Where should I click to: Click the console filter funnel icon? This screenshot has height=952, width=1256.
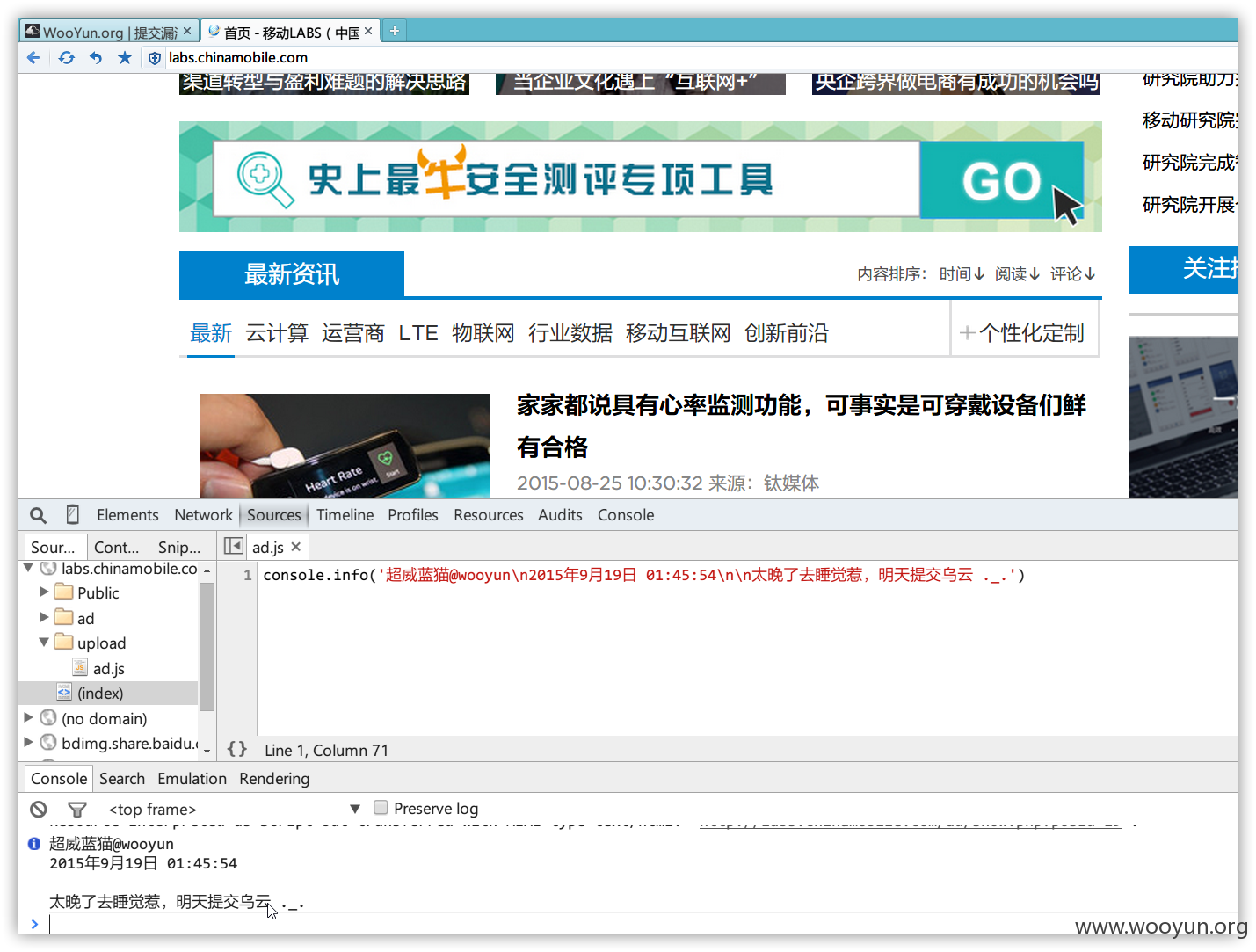point(77,809)
